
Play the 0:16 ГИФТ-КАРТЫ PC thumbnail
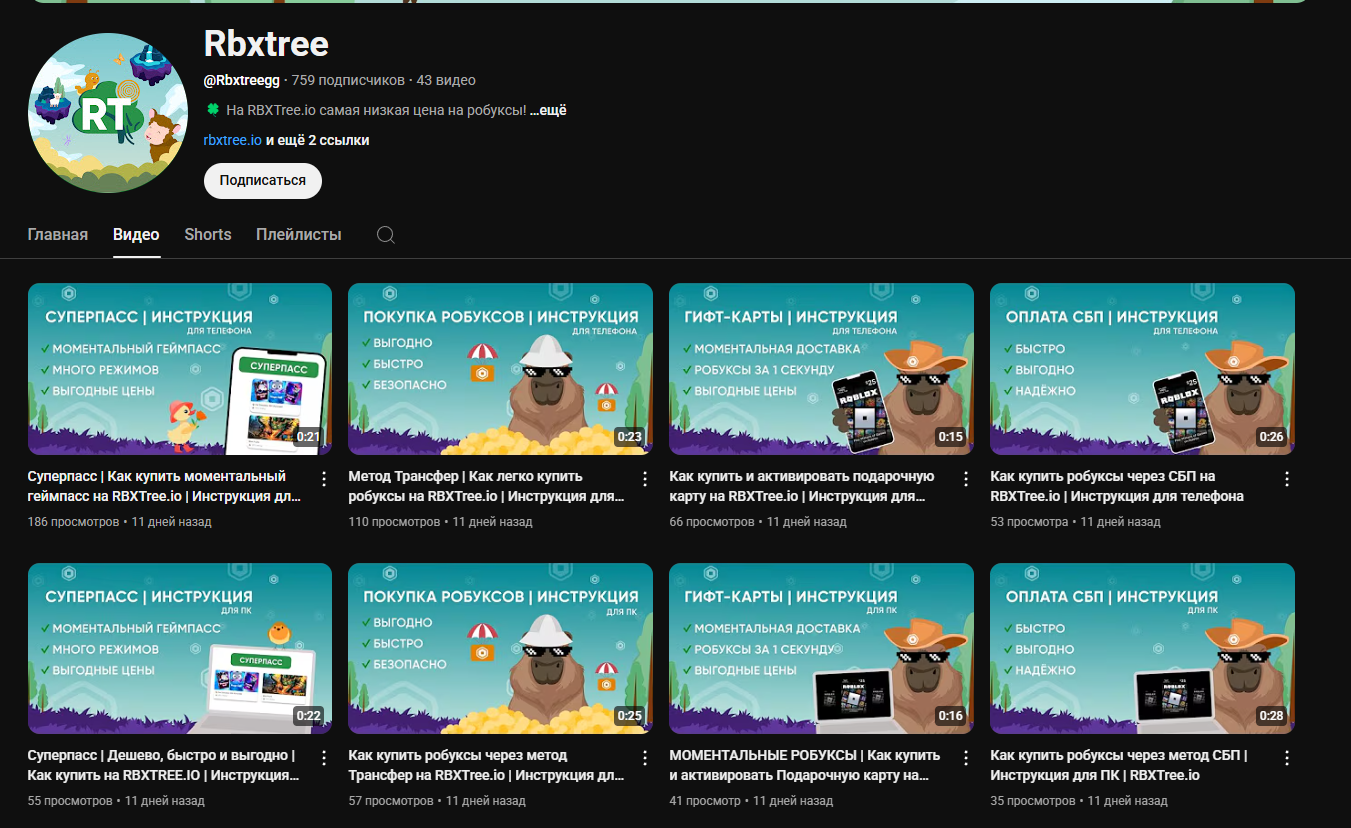(821, 648)
